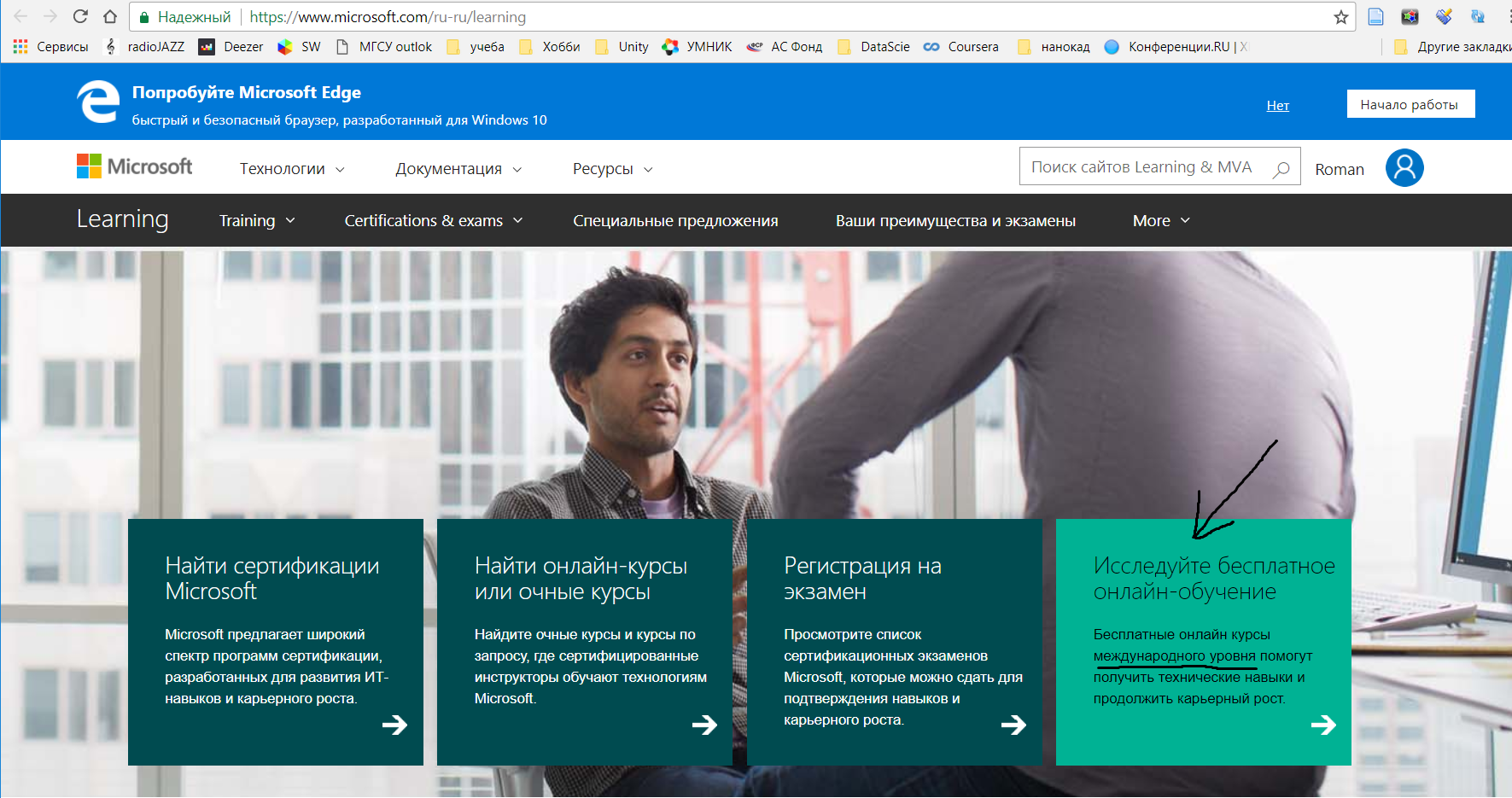The image size is (1512, 798).
Task: Click the Roman user name
Action: (1340, 169)
